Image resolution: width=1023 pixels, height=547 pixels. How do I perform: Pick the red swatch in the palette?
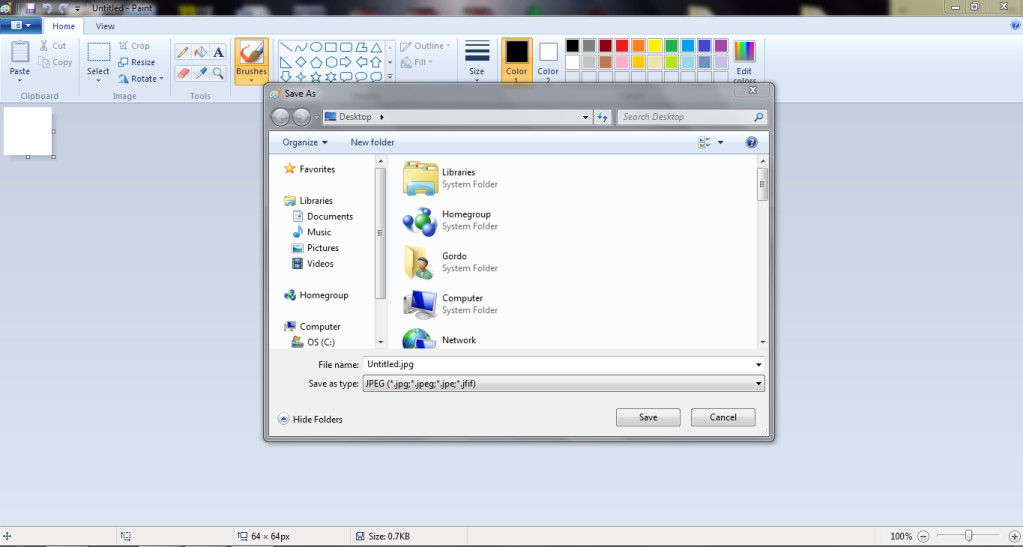pos(622,46)
